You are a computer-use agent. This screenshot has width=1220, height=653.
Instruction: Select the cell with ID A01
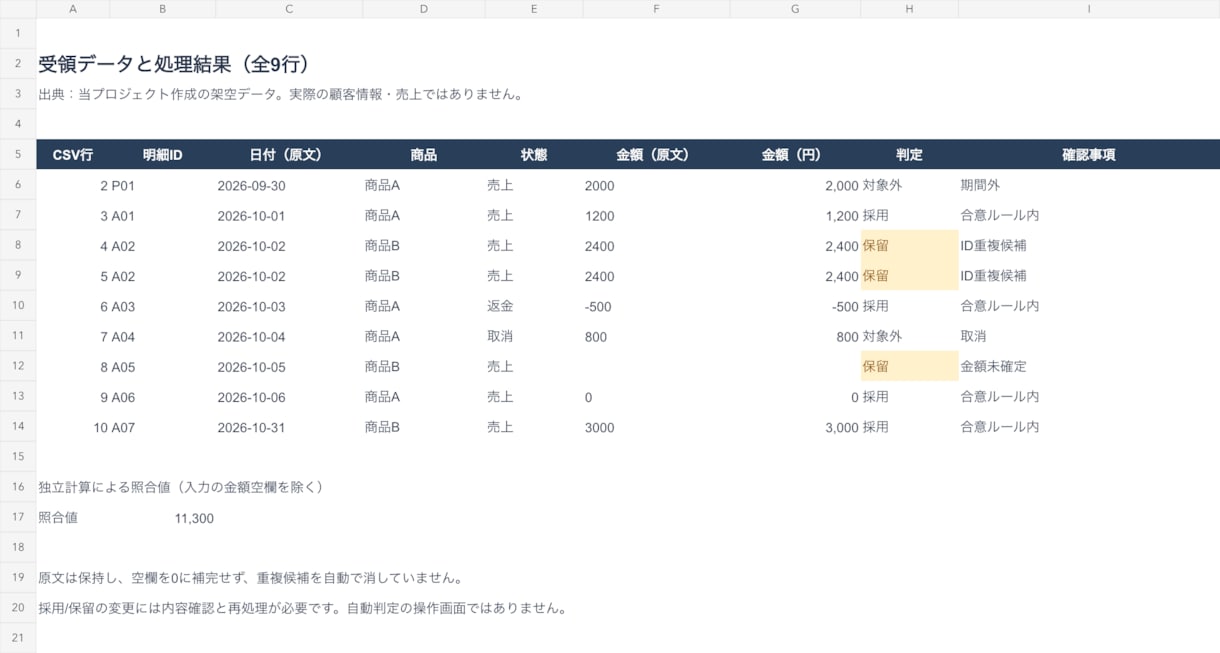[163, 216]
